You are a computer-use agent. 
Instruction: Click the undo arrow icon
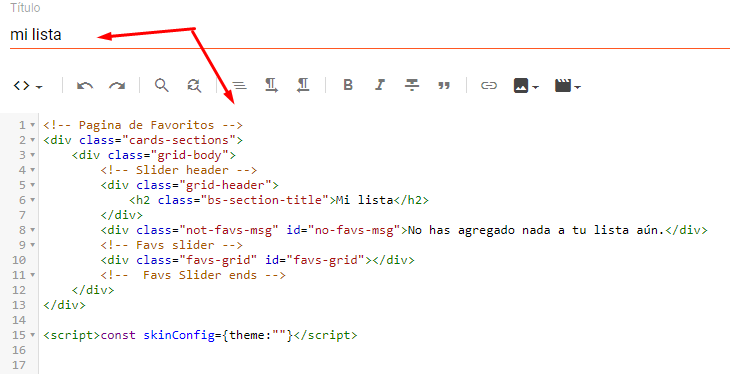click(85, 86)
